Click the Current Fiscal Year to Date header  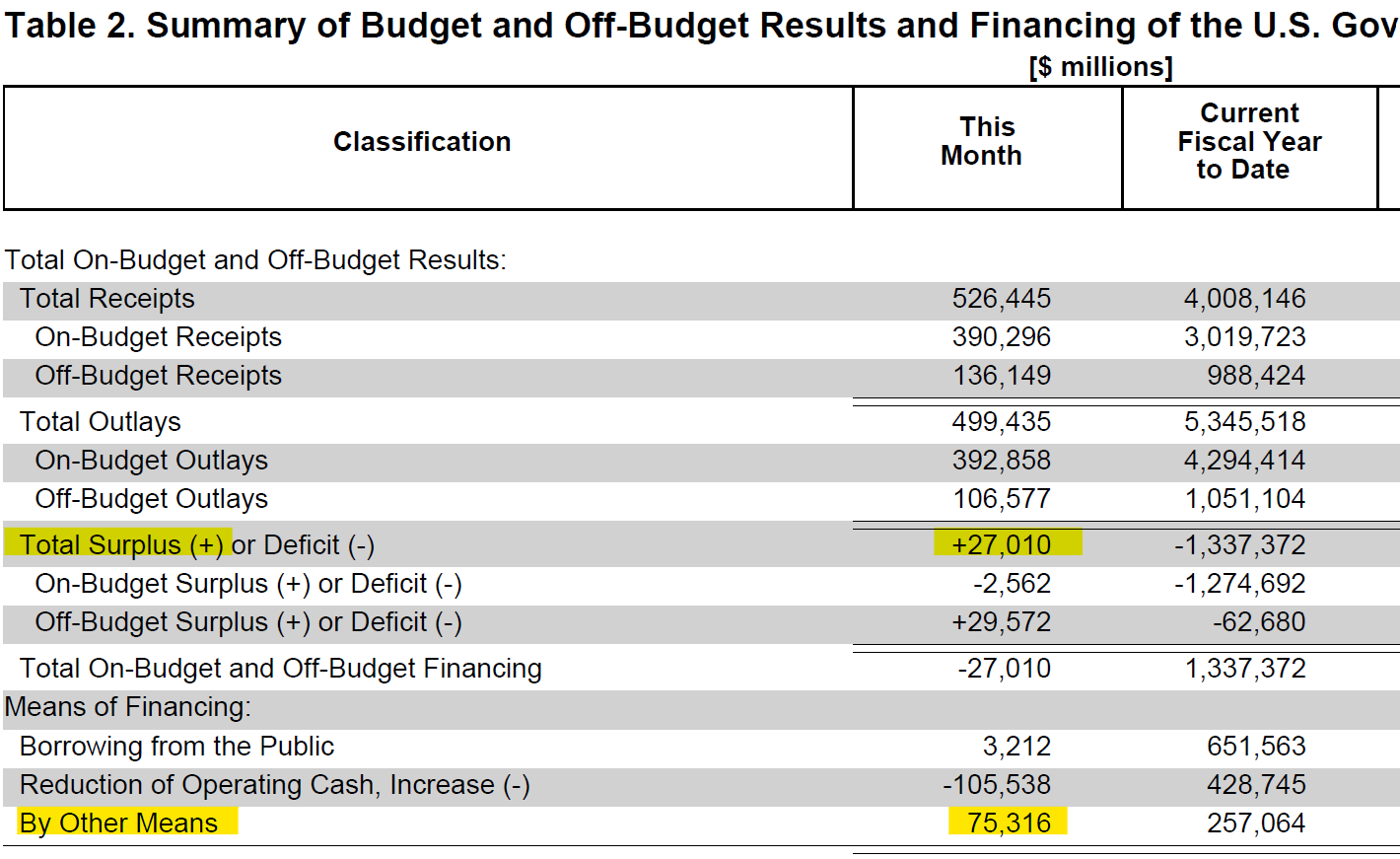[1249, 141]
